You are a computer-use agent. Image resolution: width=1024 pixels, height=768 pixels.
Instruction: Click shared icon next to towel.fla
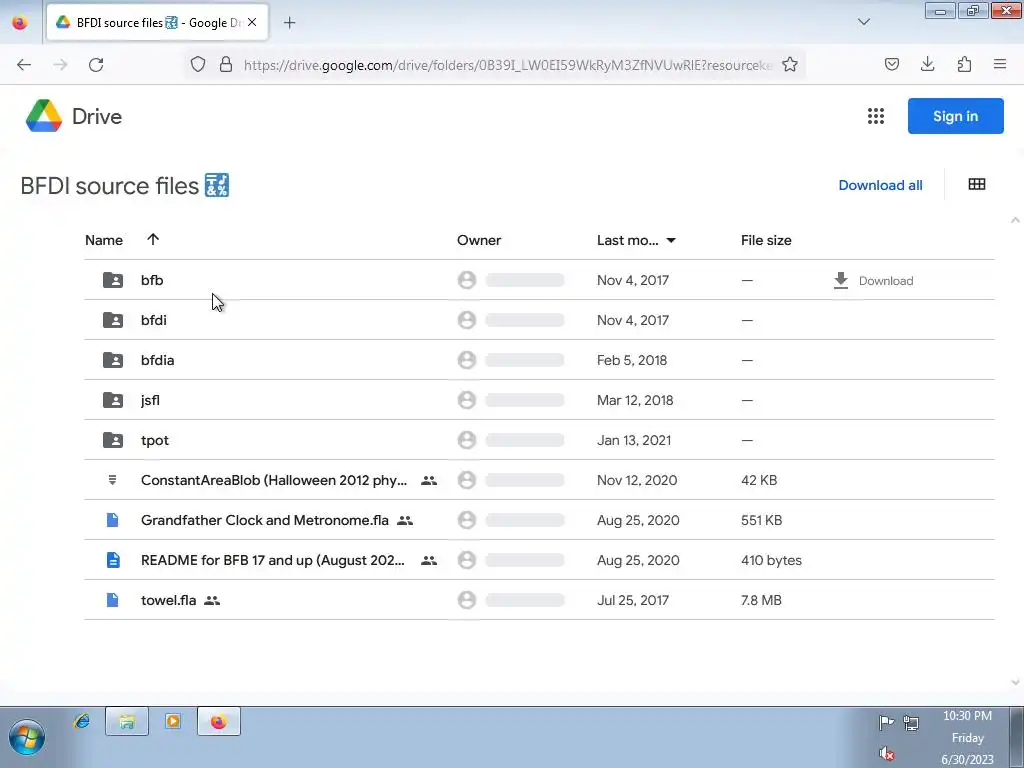click(212, 600)
